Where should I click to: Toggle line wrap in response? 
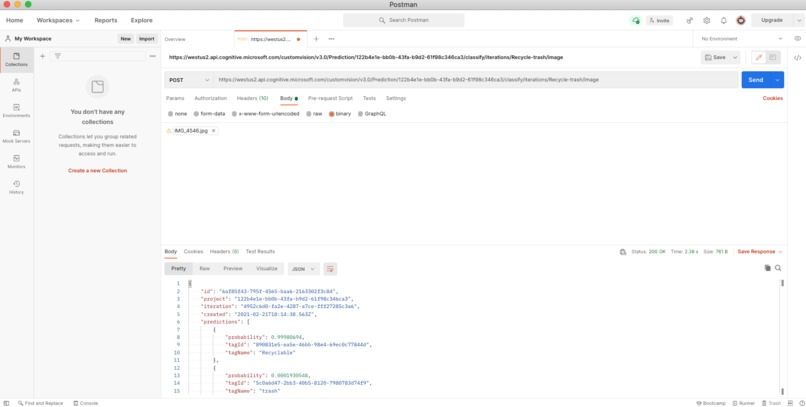coord(330,269)
